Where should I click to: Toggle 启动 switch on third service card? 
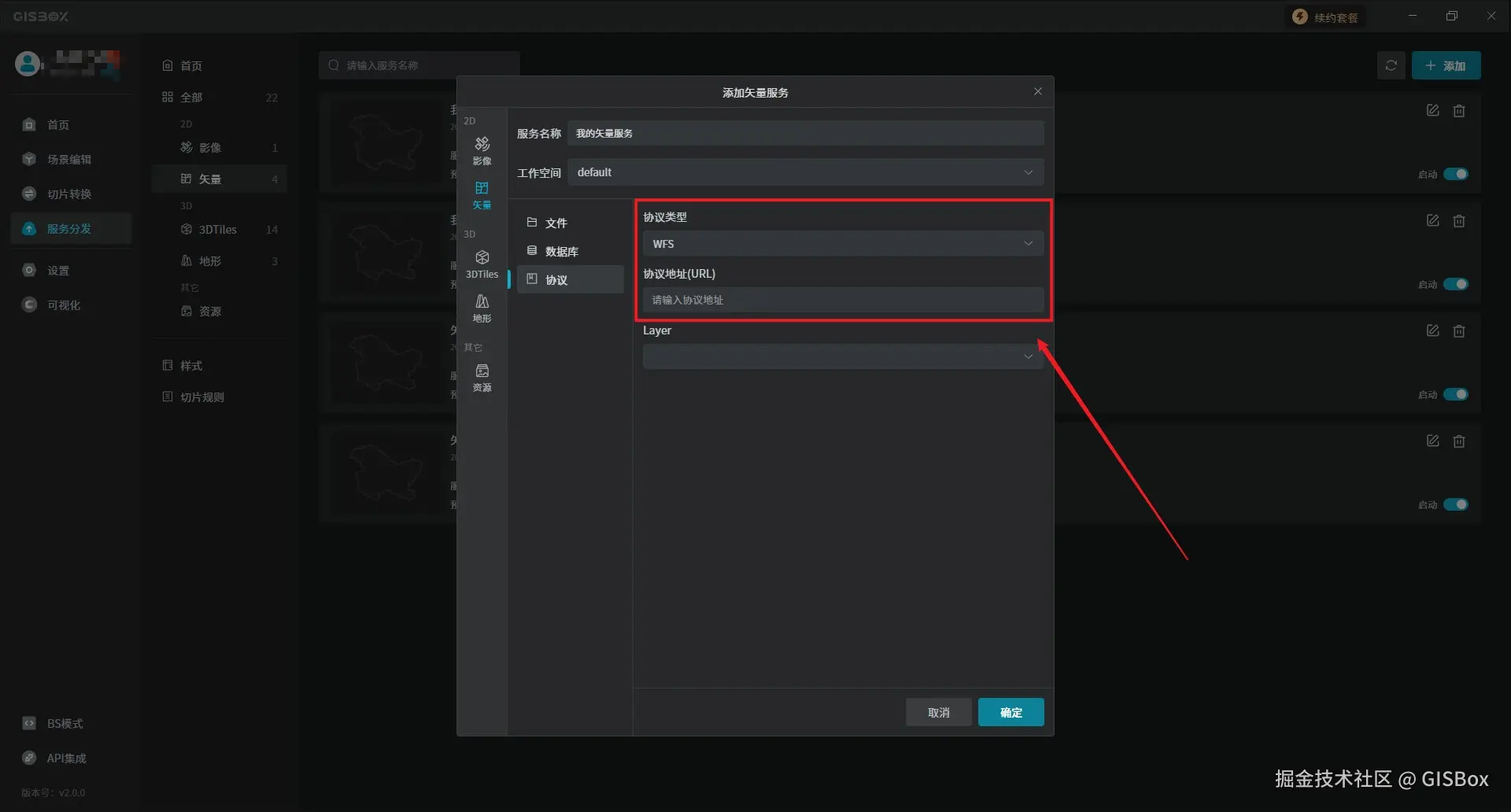(x=1456, y=394)
